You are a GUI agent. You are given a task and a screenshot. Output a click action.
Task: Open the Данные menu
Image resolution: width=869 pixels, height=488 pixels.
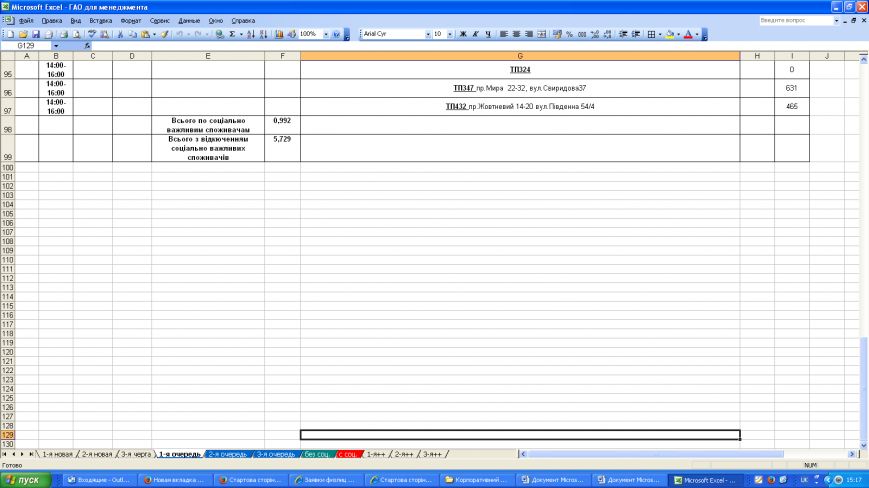point(189,20)
